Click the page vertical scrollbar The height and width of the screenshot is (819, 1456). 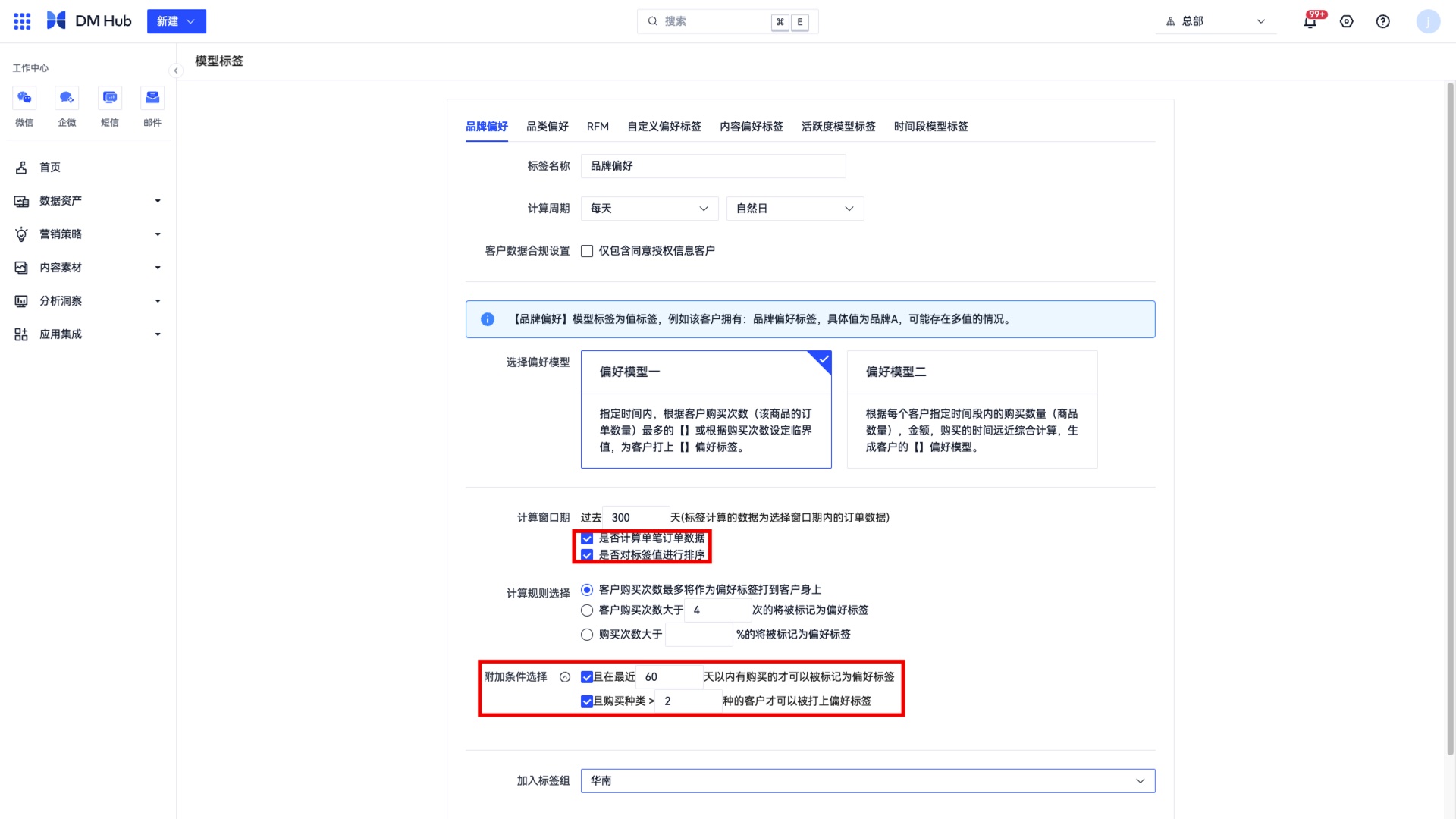[1451, 419]
